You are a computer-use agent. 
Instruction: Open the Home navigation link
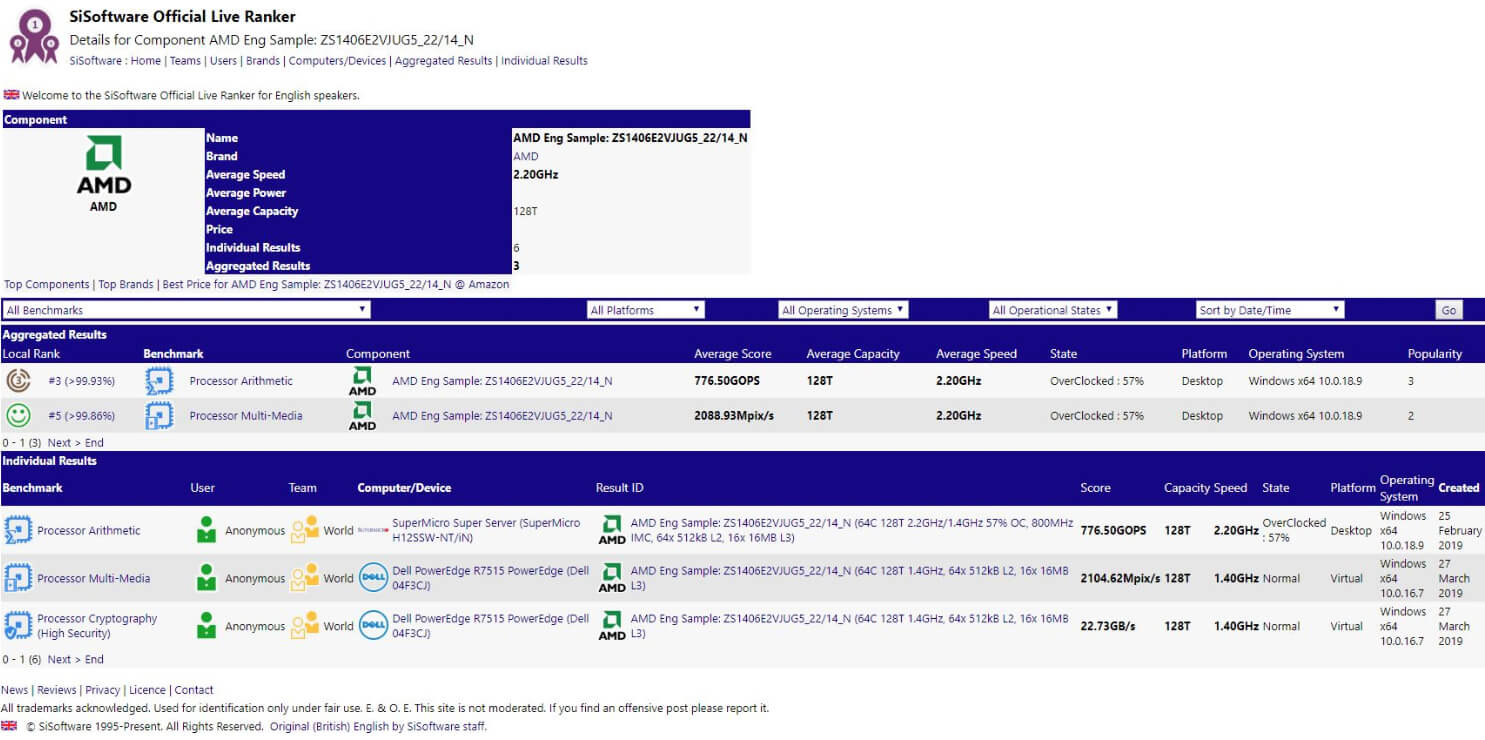[x=145, y=61]
